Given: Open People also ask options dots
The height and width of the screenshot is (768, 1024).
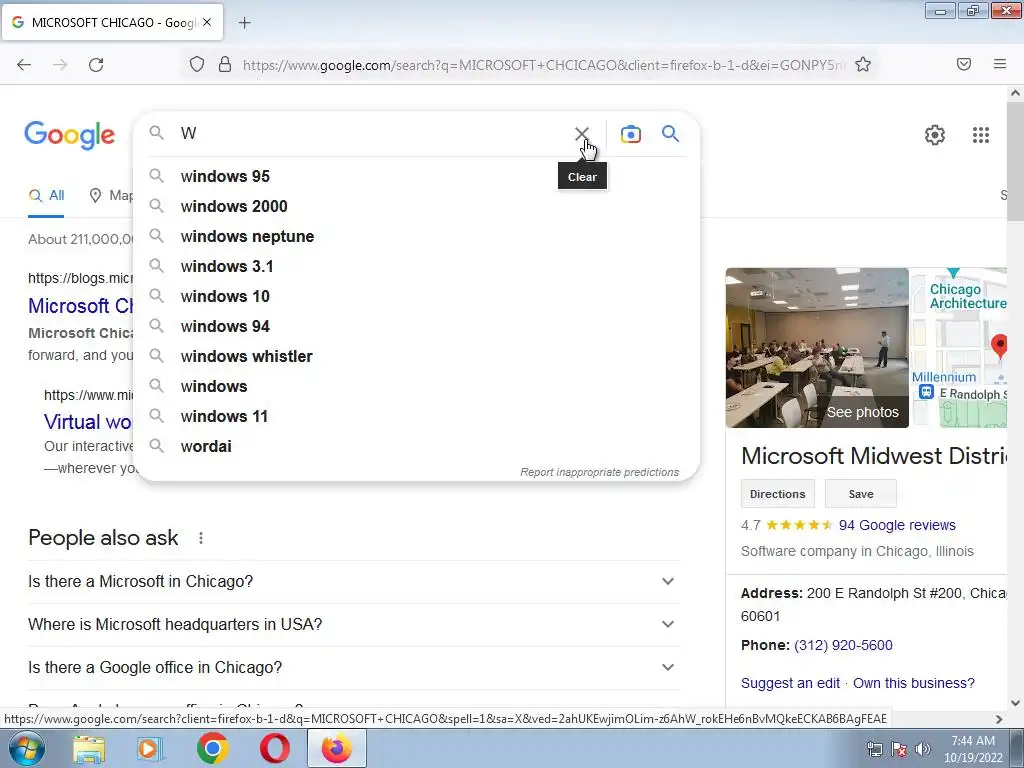Looking at the screenshot, I should (x=201, y=538).
